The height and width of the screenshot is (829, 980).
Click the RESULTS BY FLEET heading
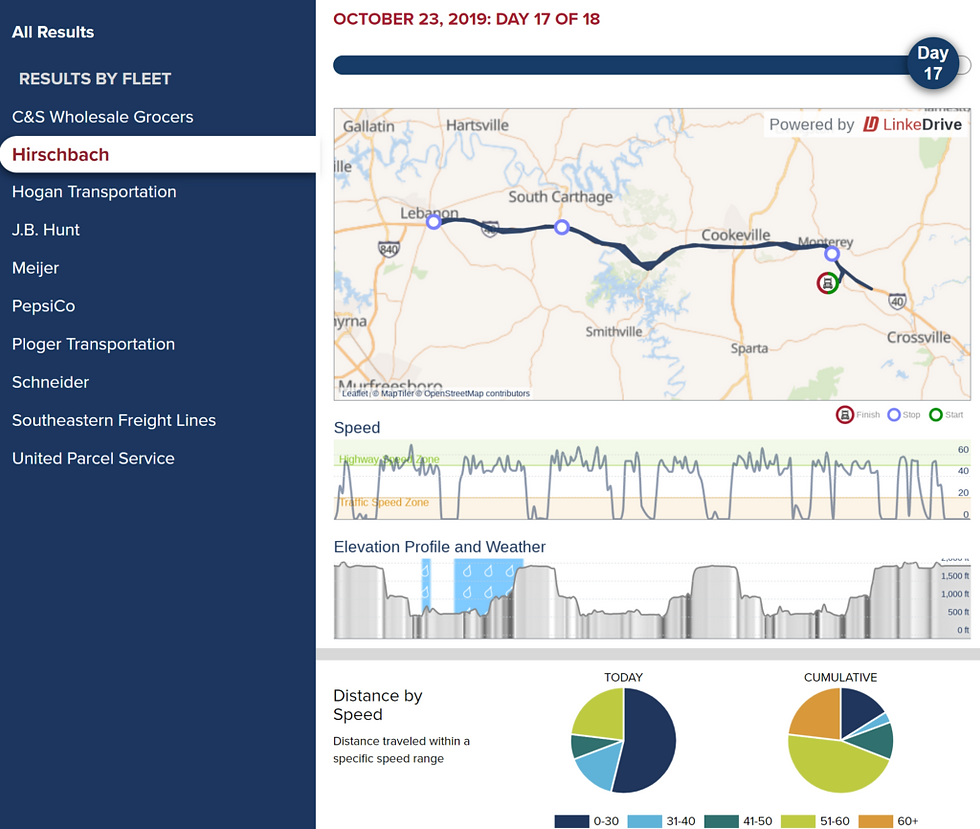coord(95,79)
